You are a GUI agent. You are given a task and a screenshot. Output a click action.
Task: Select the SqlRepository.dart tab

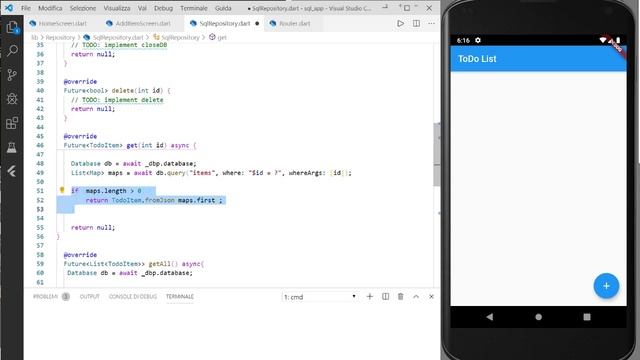(x=225, y=24)
